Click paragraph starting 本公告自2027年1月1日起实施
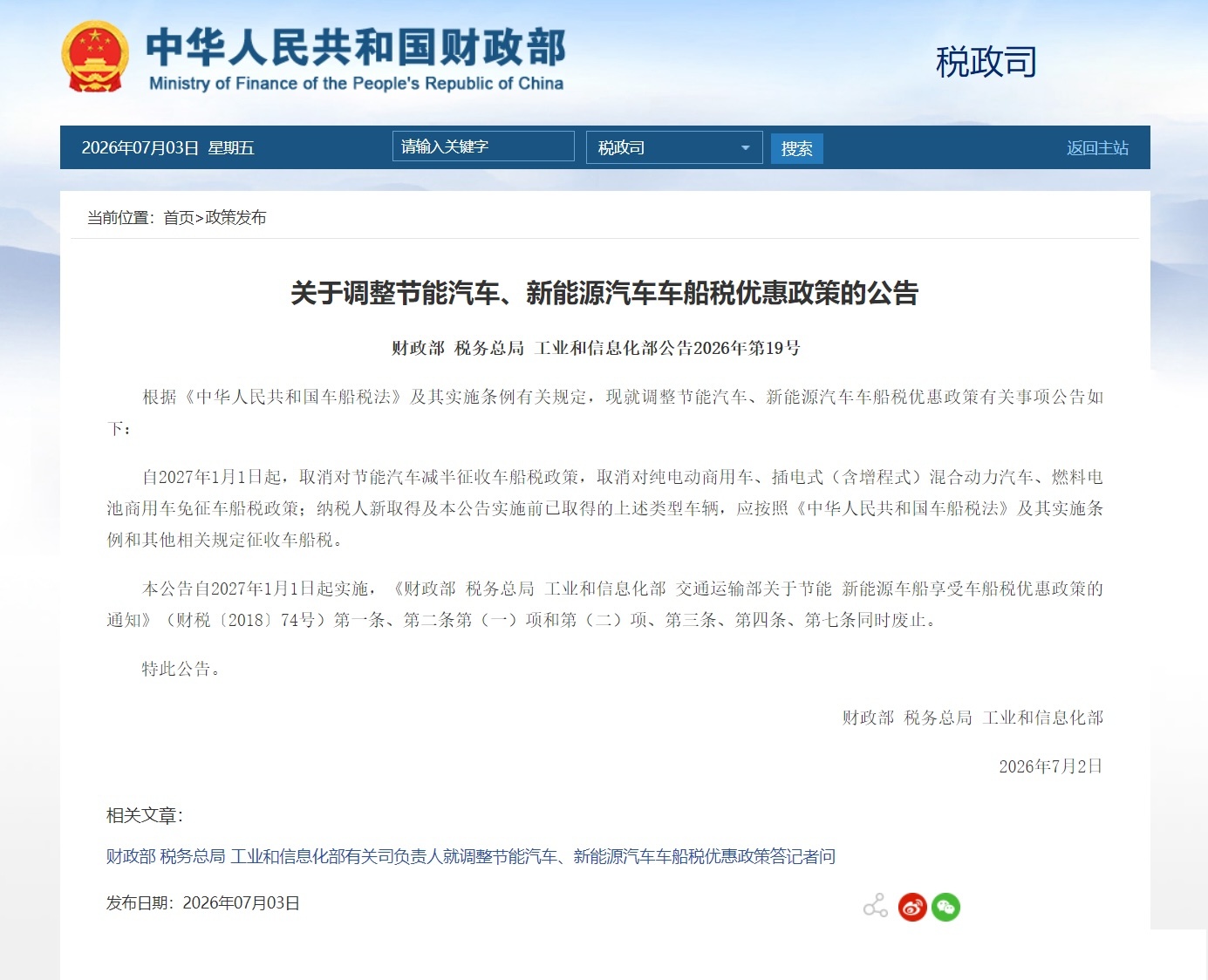1208x980 pixels. pyautogui.click(x=605, y=604)
